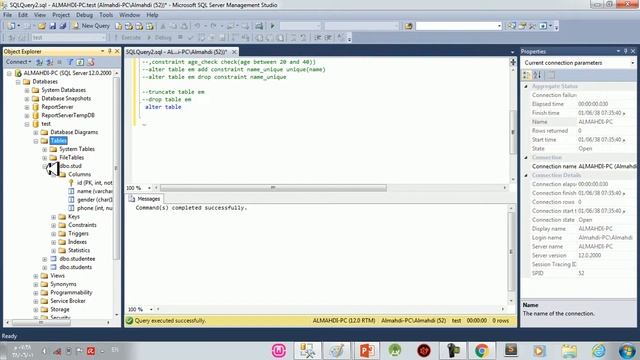Expand the Indexes folder
The image size is (640, 360).
54,242
